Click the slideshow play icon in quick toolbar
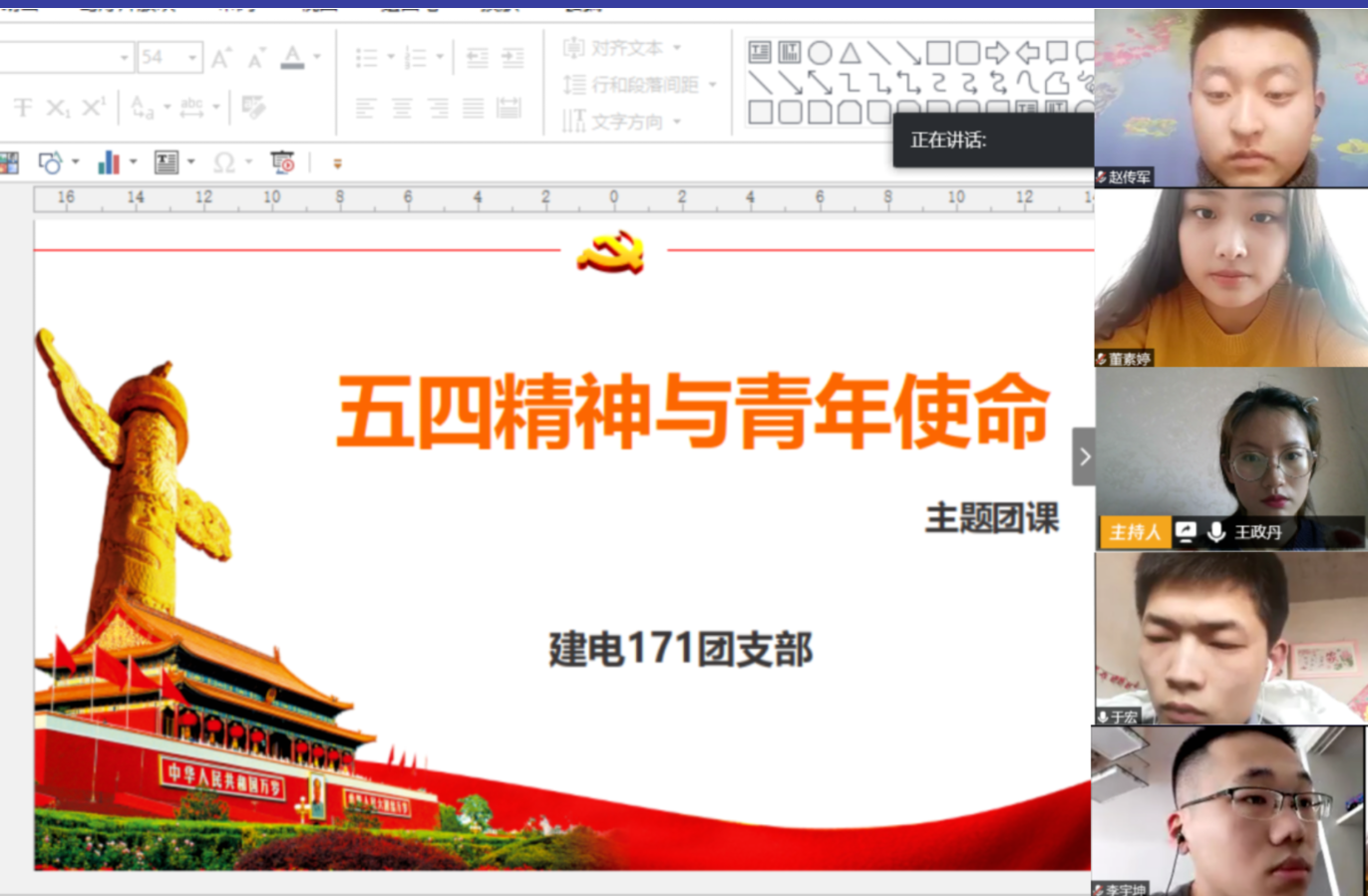 pos(283,162)
